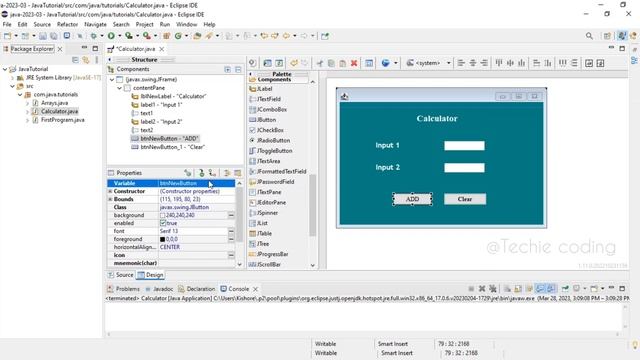640x360 pixels.
Task: Expand the Bounds property row
Action: (110, 199)
